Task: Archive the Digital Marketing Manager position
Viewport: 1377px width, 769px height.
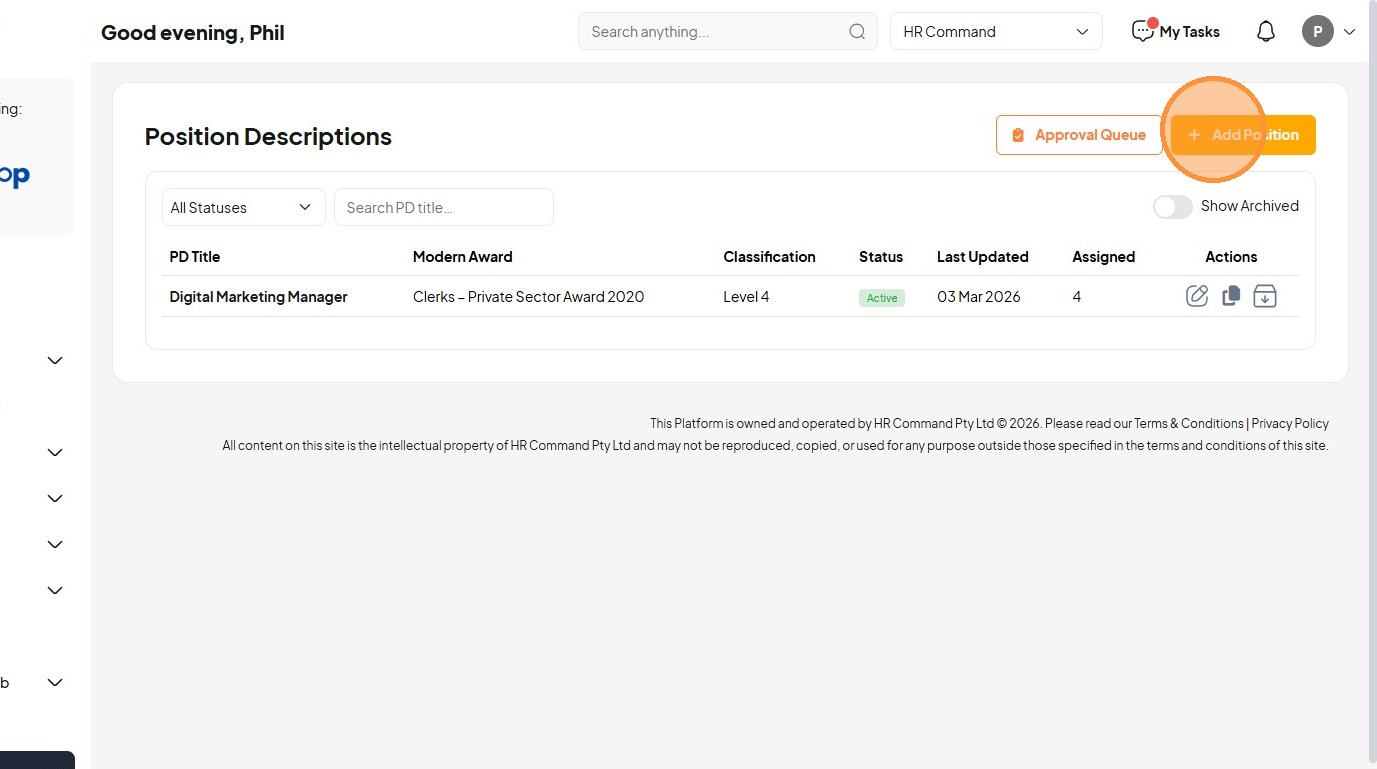Action: point(1265,296)
